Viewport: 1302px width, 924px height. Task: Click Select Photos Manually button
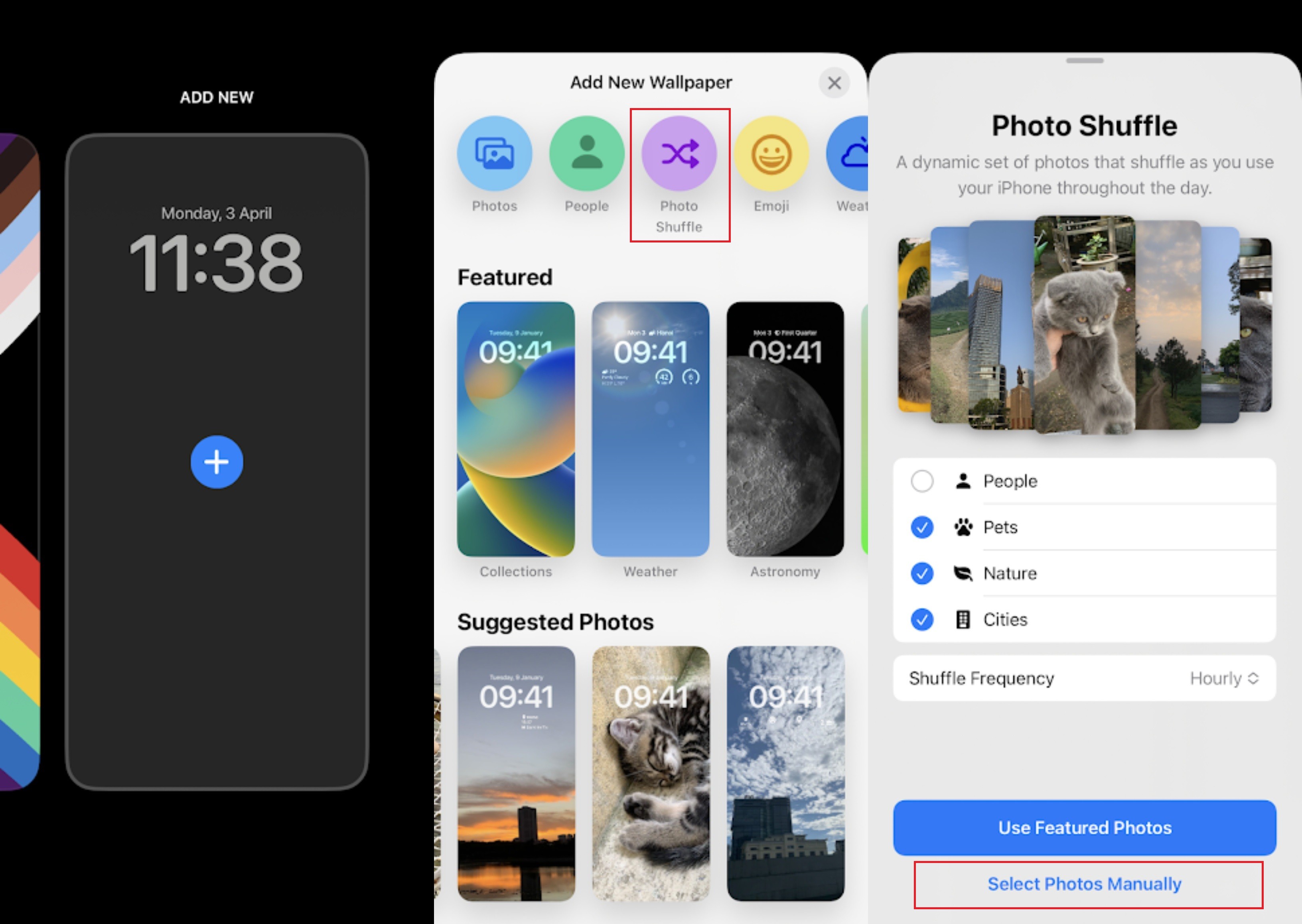1086,882
